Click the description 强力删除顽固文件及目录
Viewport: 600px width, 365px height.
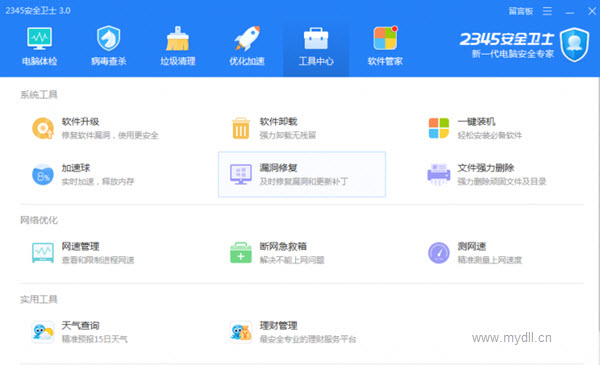(x=502, y=182)
